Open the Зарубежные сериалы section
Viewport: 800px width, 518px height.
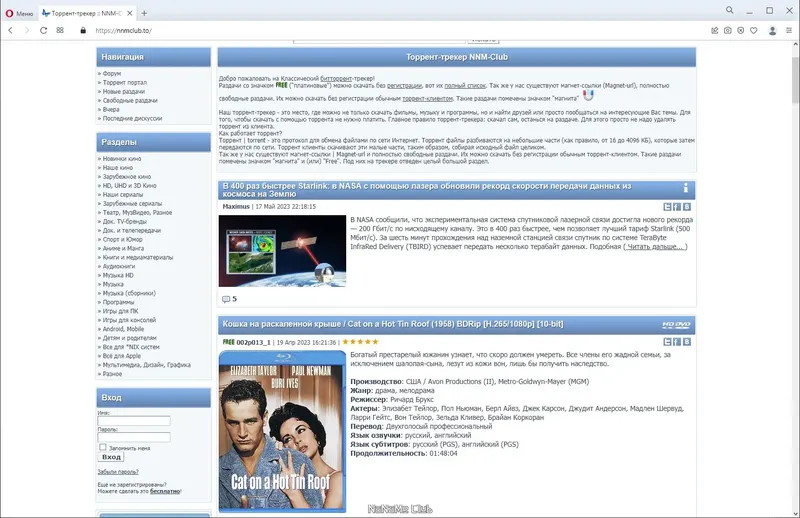[x=132, y=203]
